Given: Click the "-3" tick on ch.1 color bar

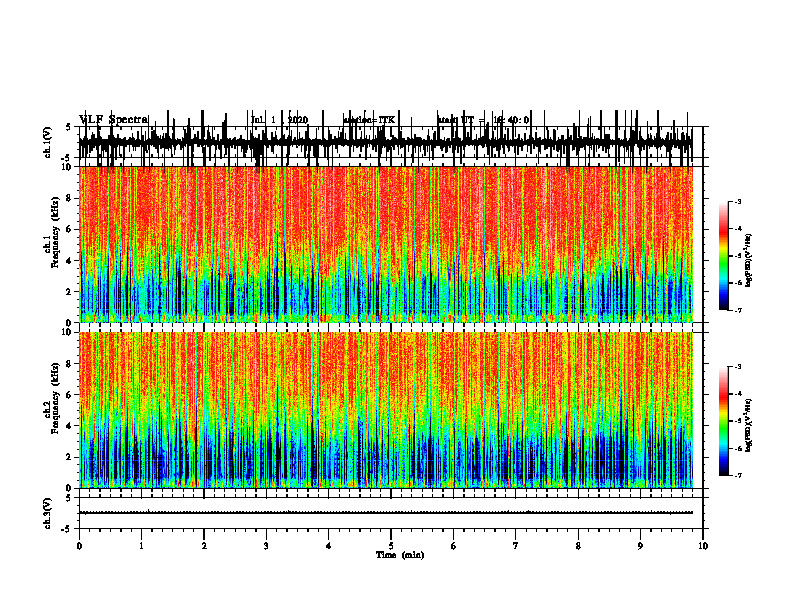Looking at the screenshot, I should pyautogui.click(x=737, y=201).
